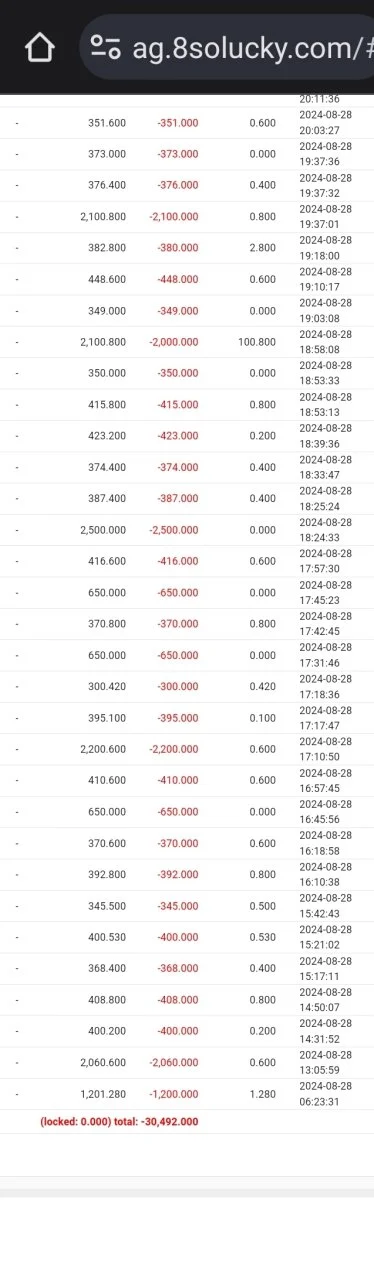Viewport: 374px width, 1280px height.
Task: Click the 1.280 value in bottom row
Action: [x=263, y=1094]
